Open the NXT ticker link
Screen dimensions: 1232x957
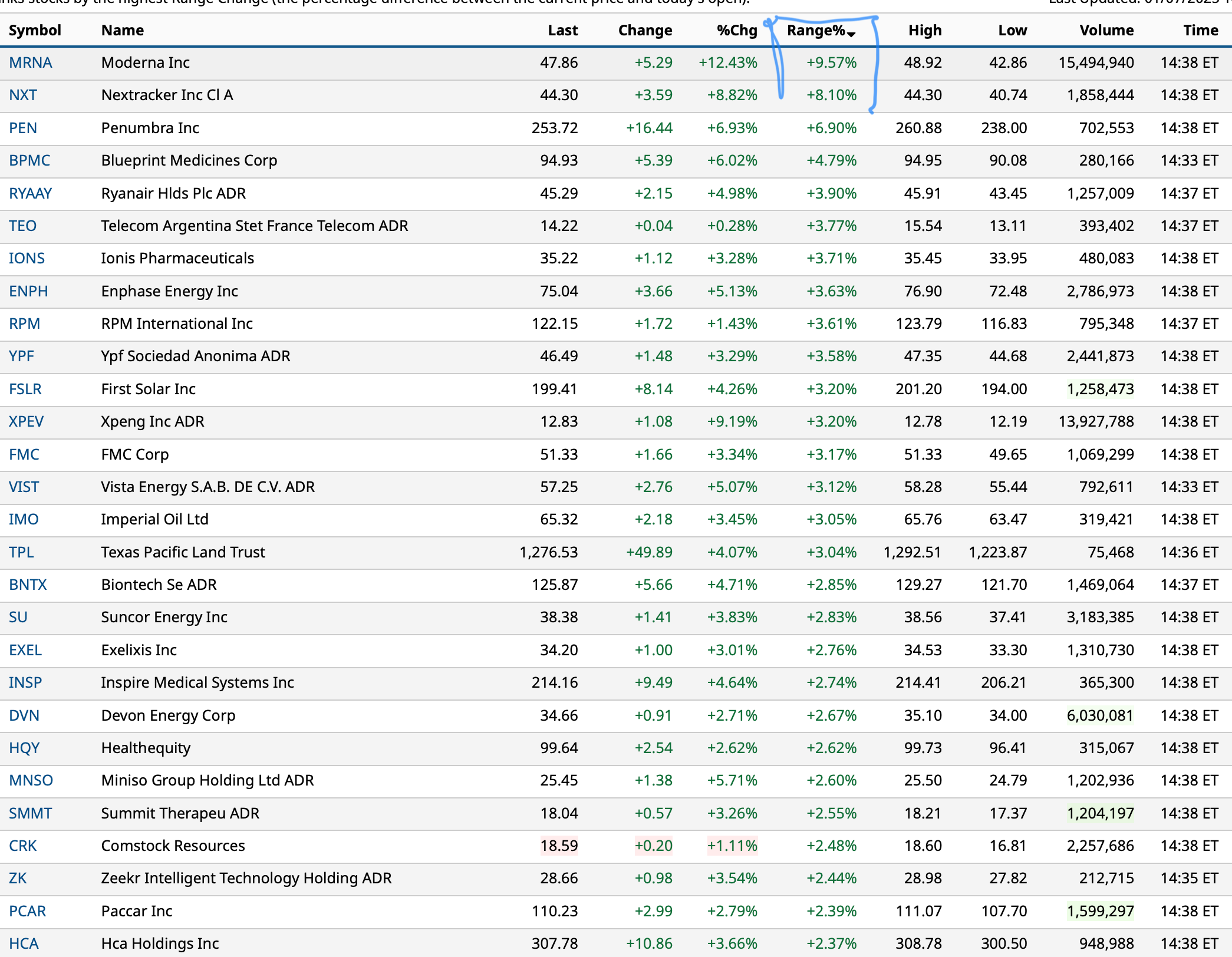(x=23, y=95)
